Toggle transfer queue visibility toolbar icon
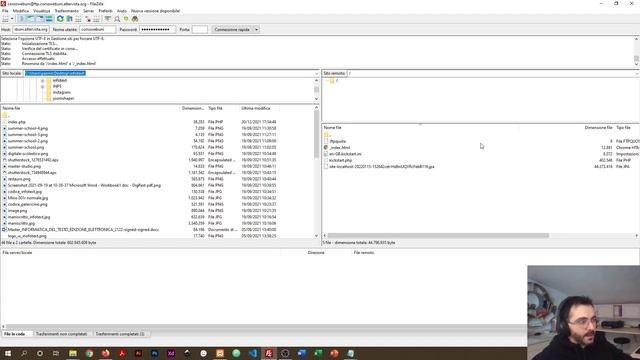640x360 pixels. click(x=49, y=19)
